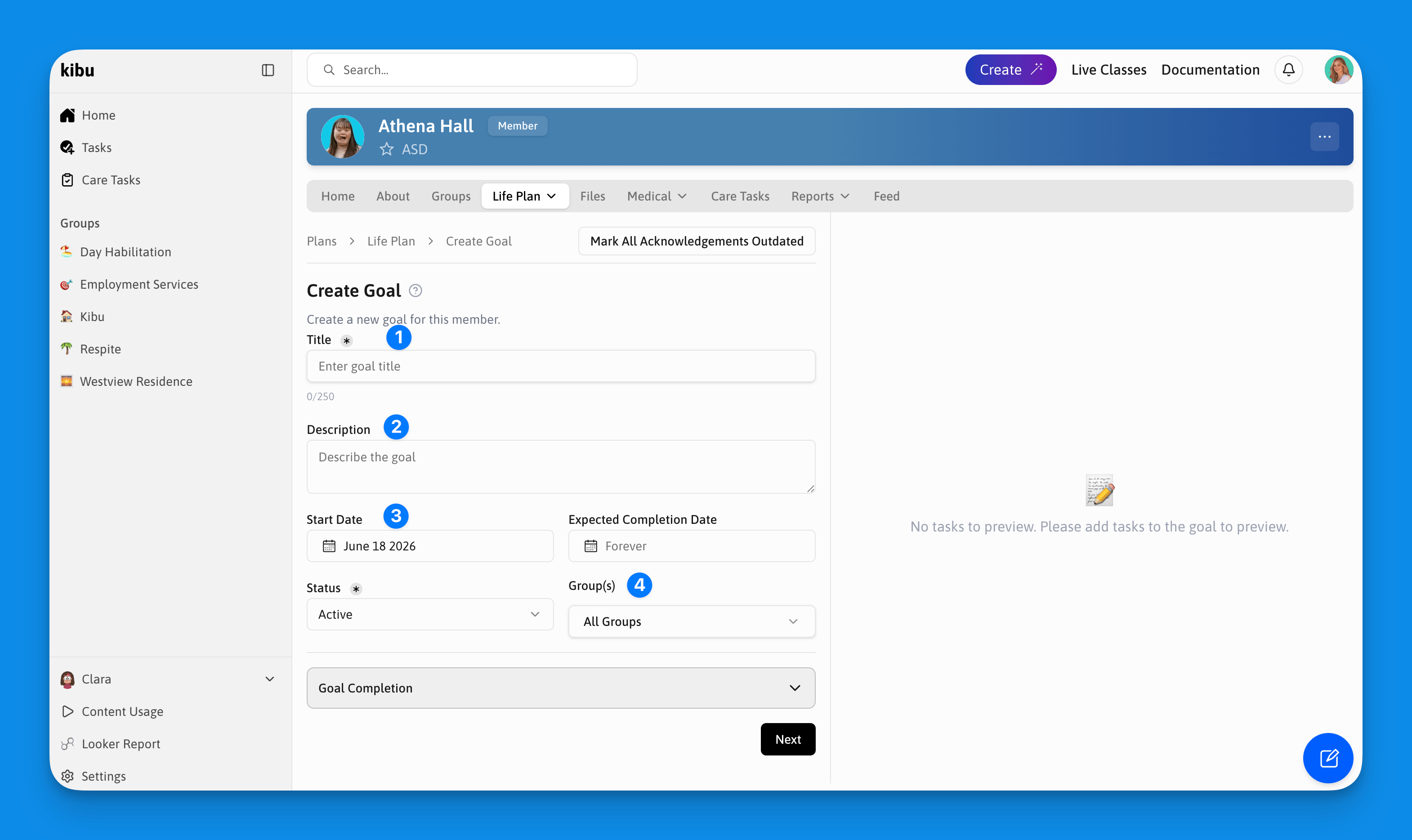Open the Medical tab dropdown

[x=657, y=196]
